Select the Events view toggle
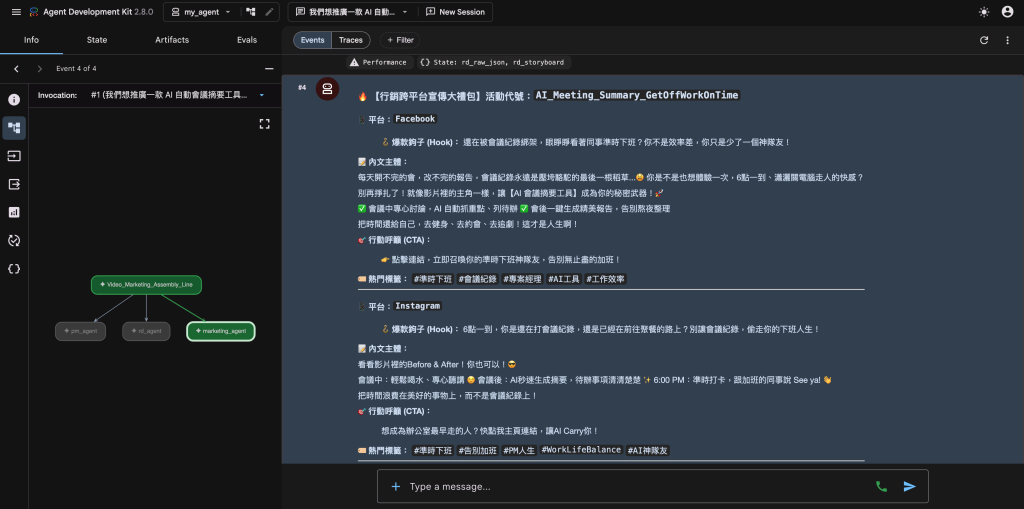The height and width of the screenshot is (509, 1024). click(x=312, y=40)
